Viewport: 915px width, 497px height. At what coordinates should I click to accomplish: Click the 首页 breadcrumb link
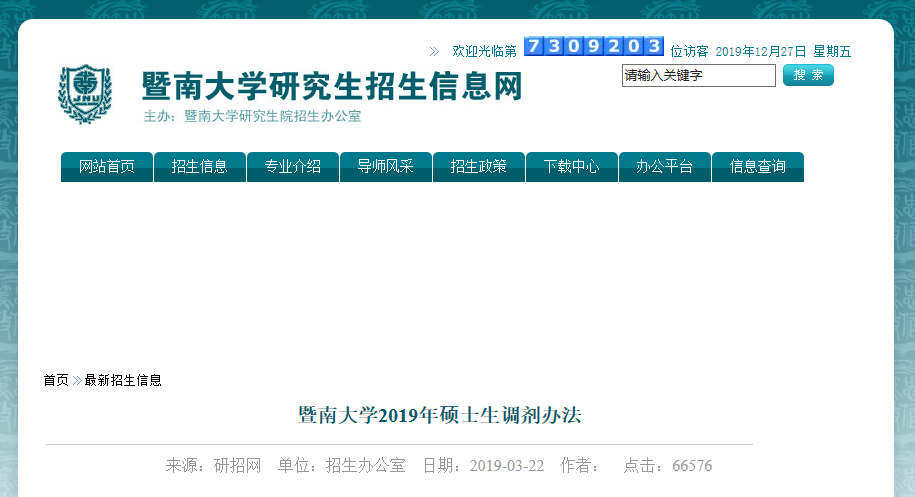56,380
